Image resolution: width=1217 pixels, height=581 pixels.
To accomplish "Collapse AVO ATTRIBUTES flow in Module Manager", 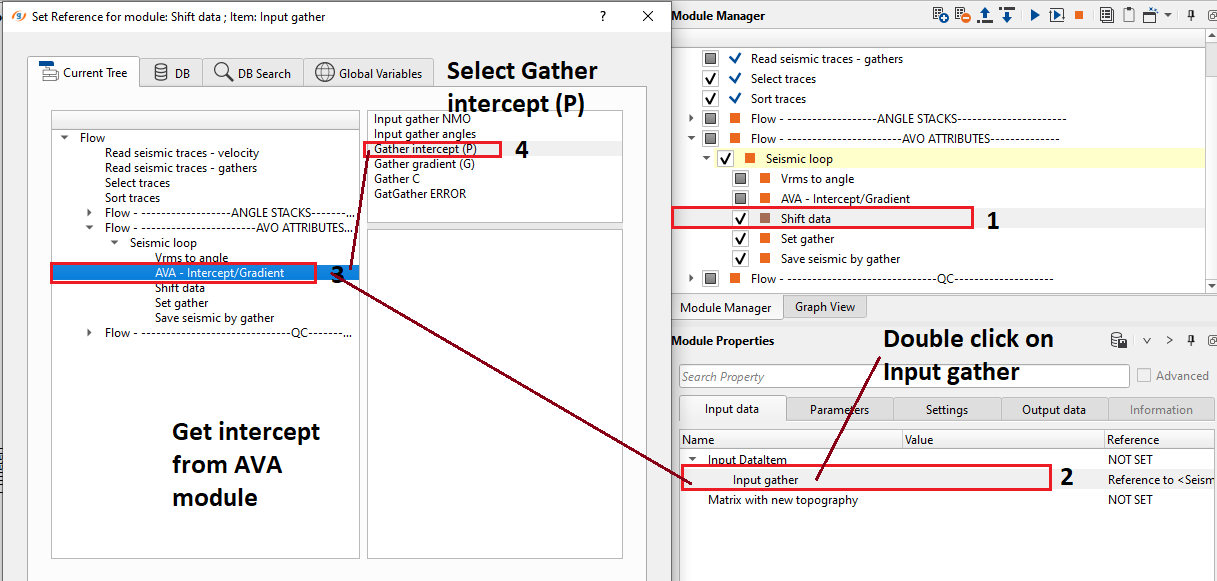I will tap(691, 139).
